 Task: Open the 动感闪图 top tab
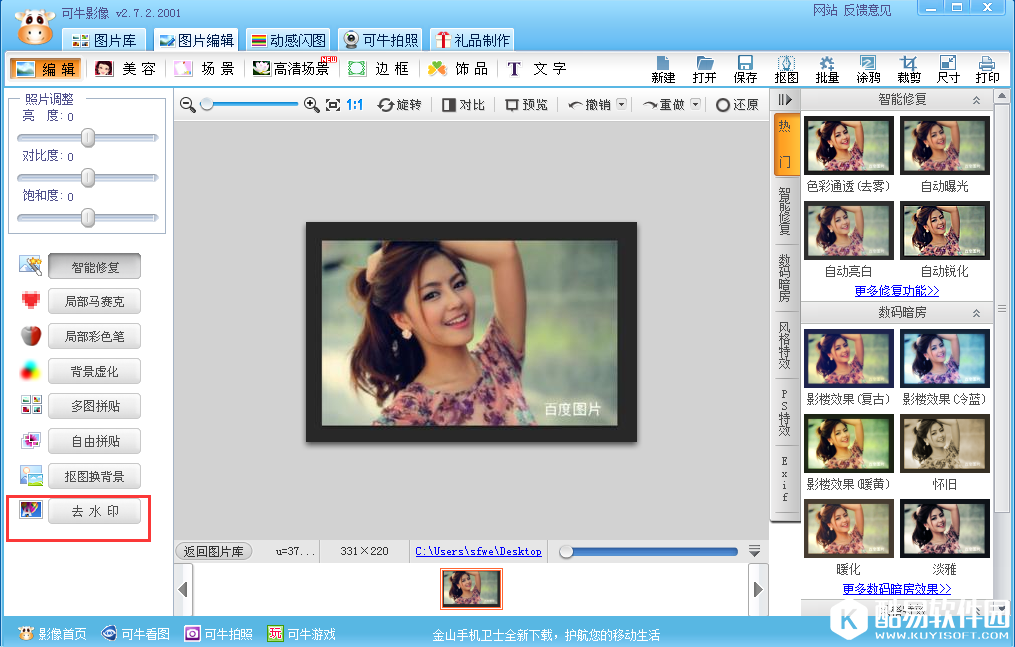tap(288, 40)
